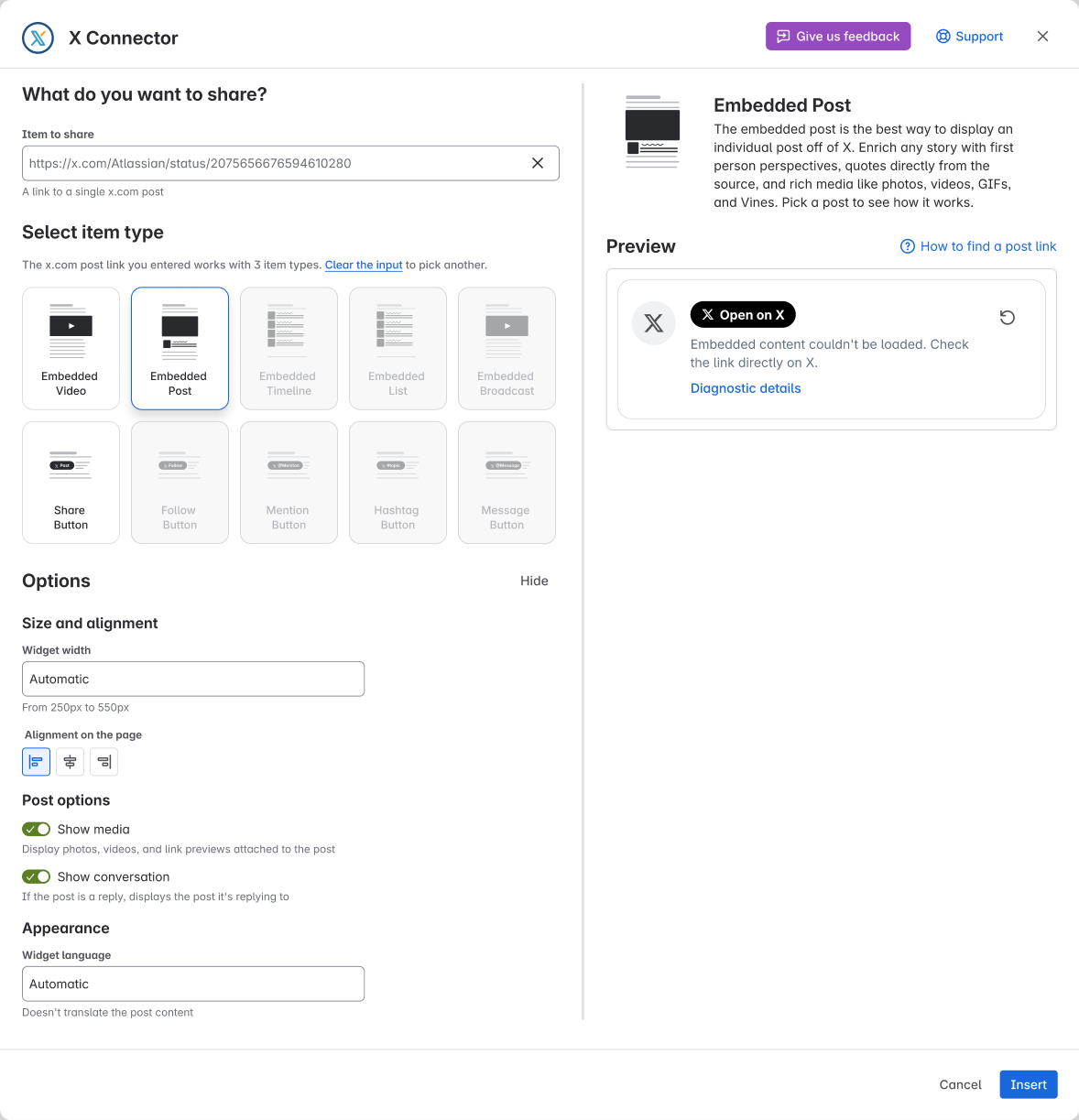Toggle the Show conversation switch
Image resolution: width=1079 pixels, height=1120 pixels.
pyautogui.click(x=37, y=876)
